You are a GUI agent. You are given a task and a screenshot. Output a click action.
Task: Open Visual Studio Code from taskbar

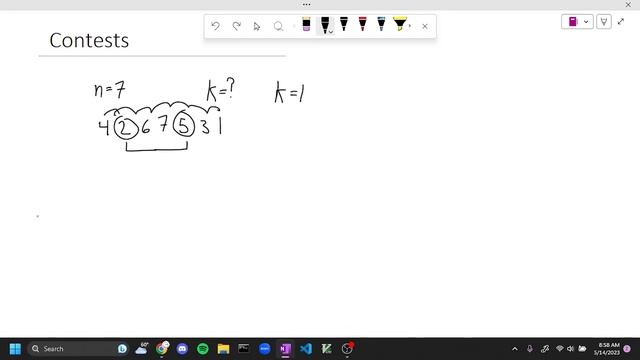306,349
